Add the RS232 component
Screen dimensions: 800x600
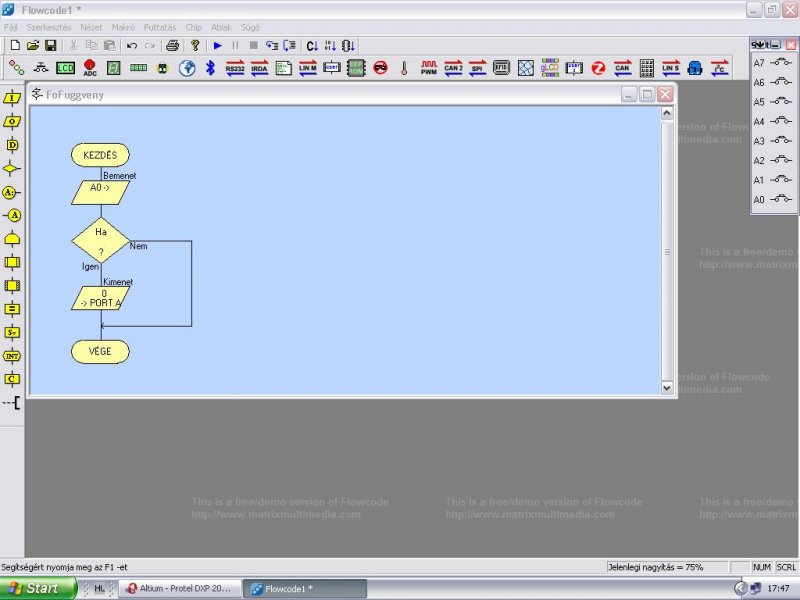[x=235, y=68]
